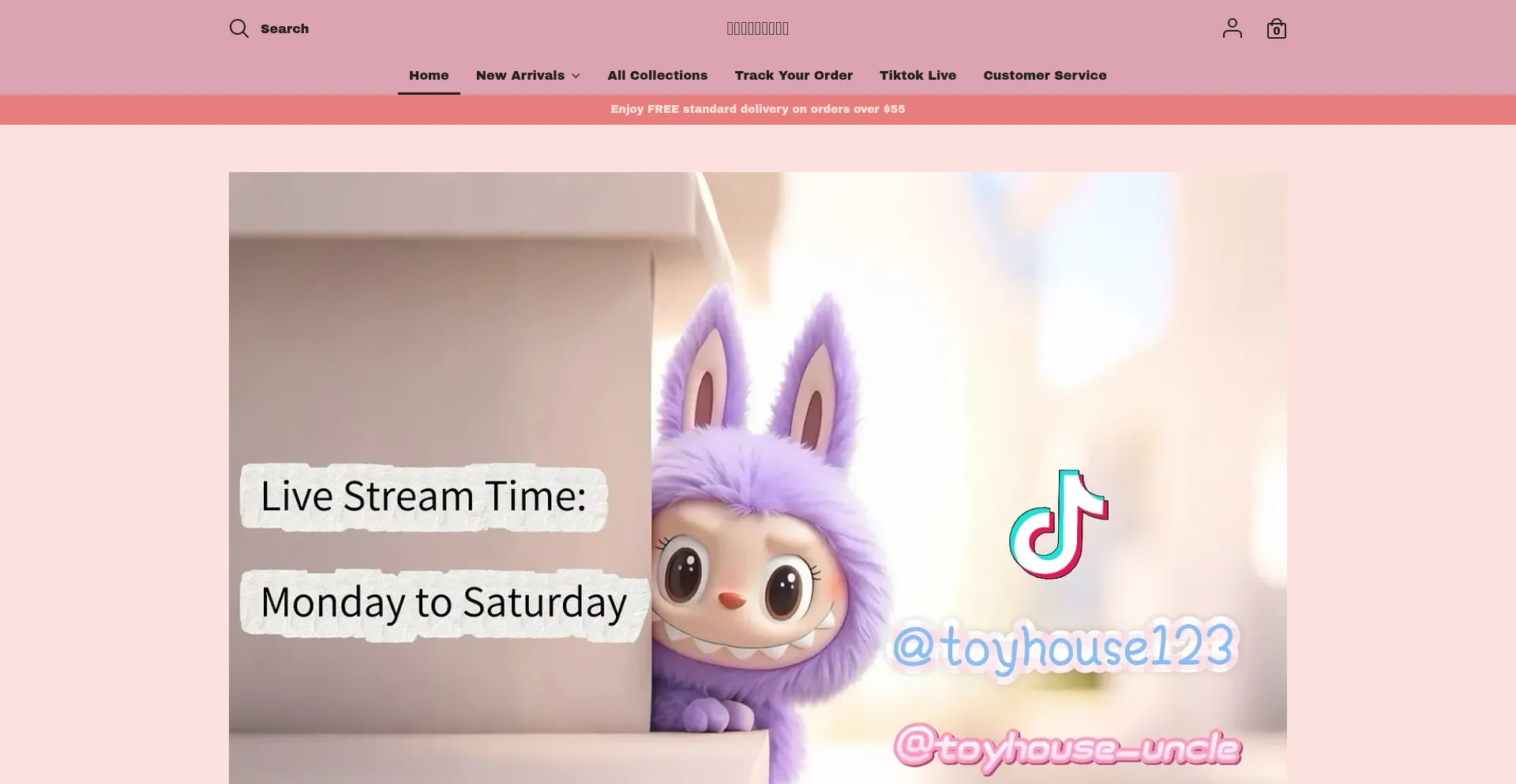Click the free standard delivery announcement bar

click(x=757, y=109)
